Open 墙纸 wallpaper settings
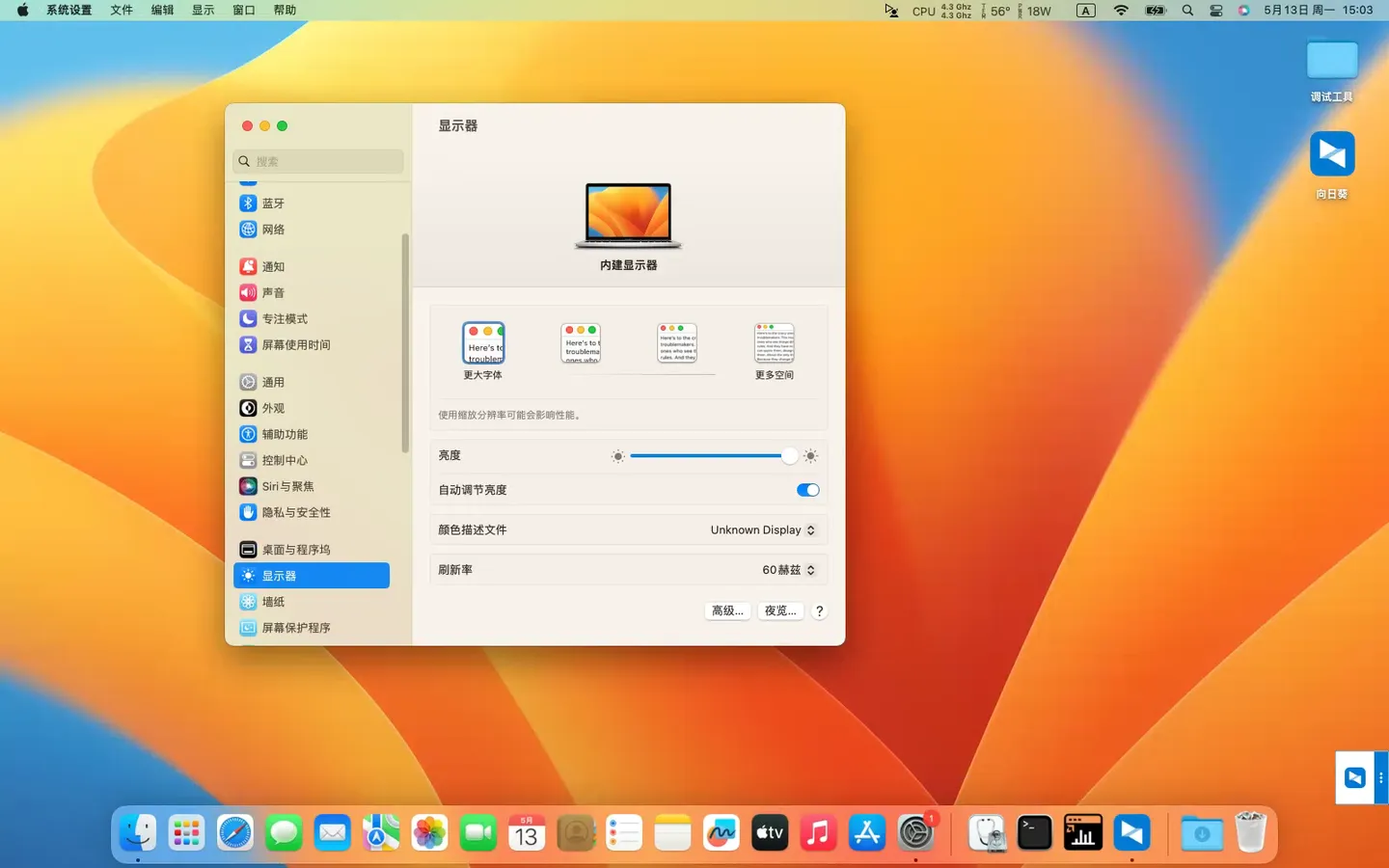The image size is (1389, 868). click(273, 601)
